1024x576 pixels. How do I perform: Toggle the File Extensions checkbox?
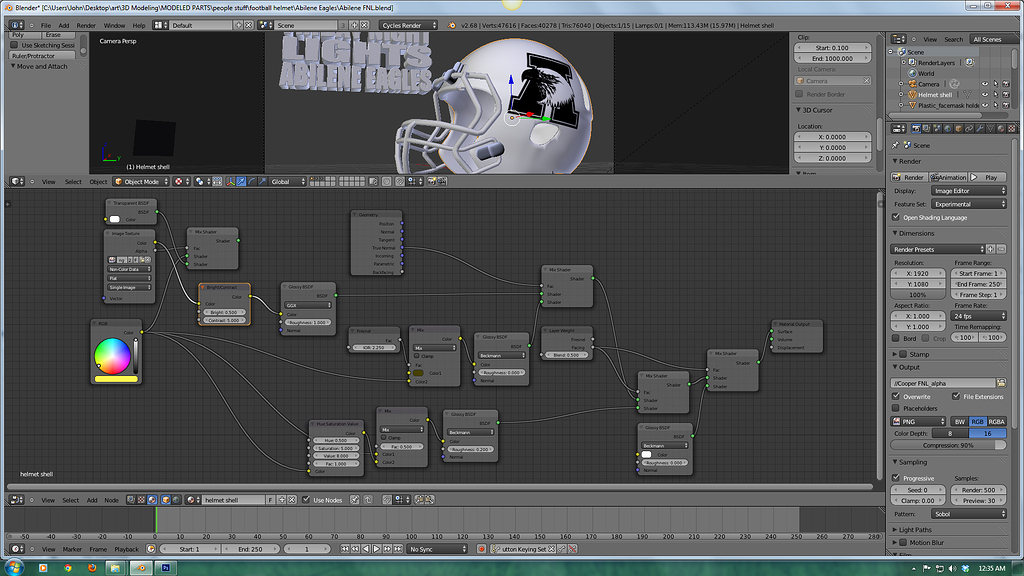tap(955, 396)
